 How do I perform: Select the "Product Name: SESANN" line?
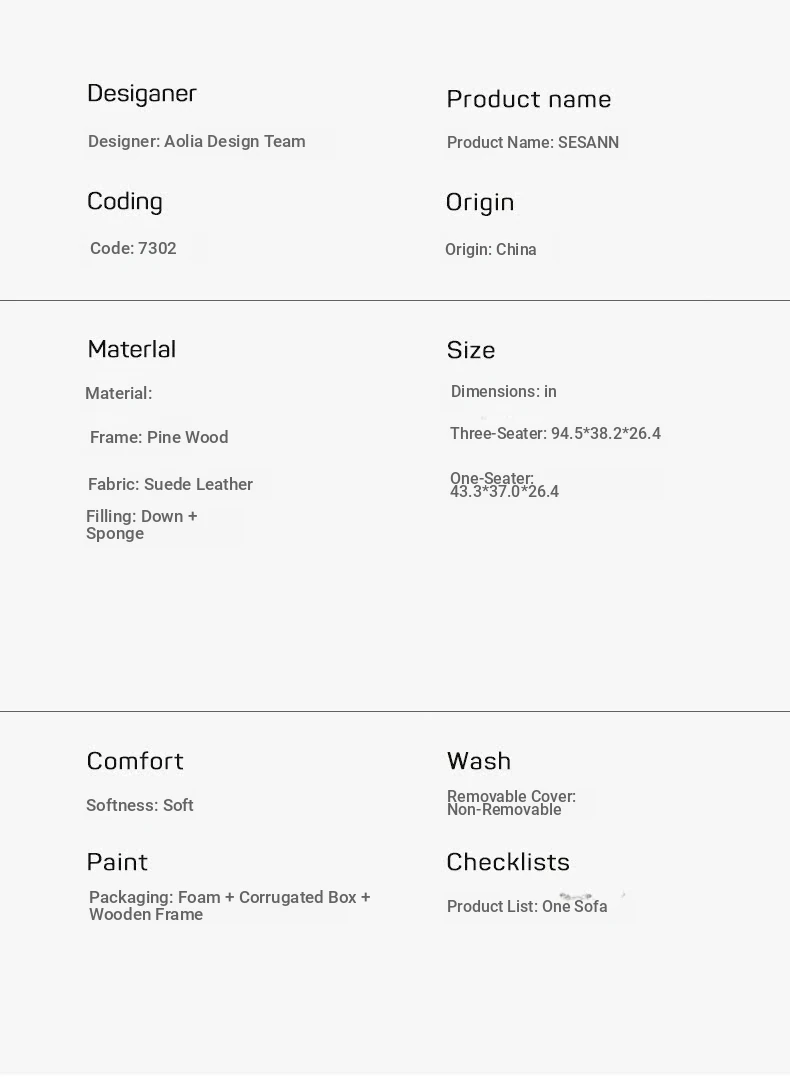coord(533,142)
